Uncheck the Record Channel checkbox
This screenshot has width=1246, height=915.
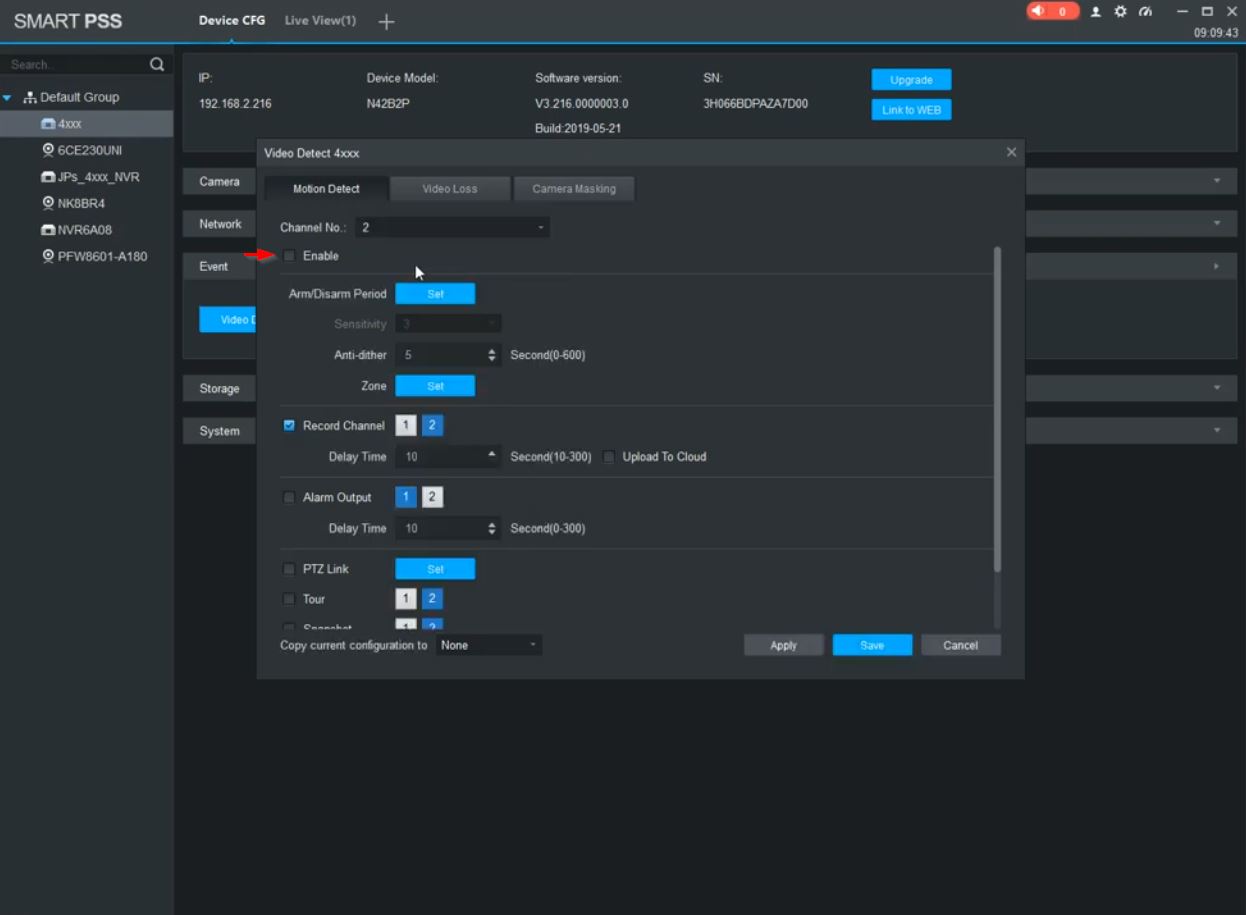tap(290, 426)
